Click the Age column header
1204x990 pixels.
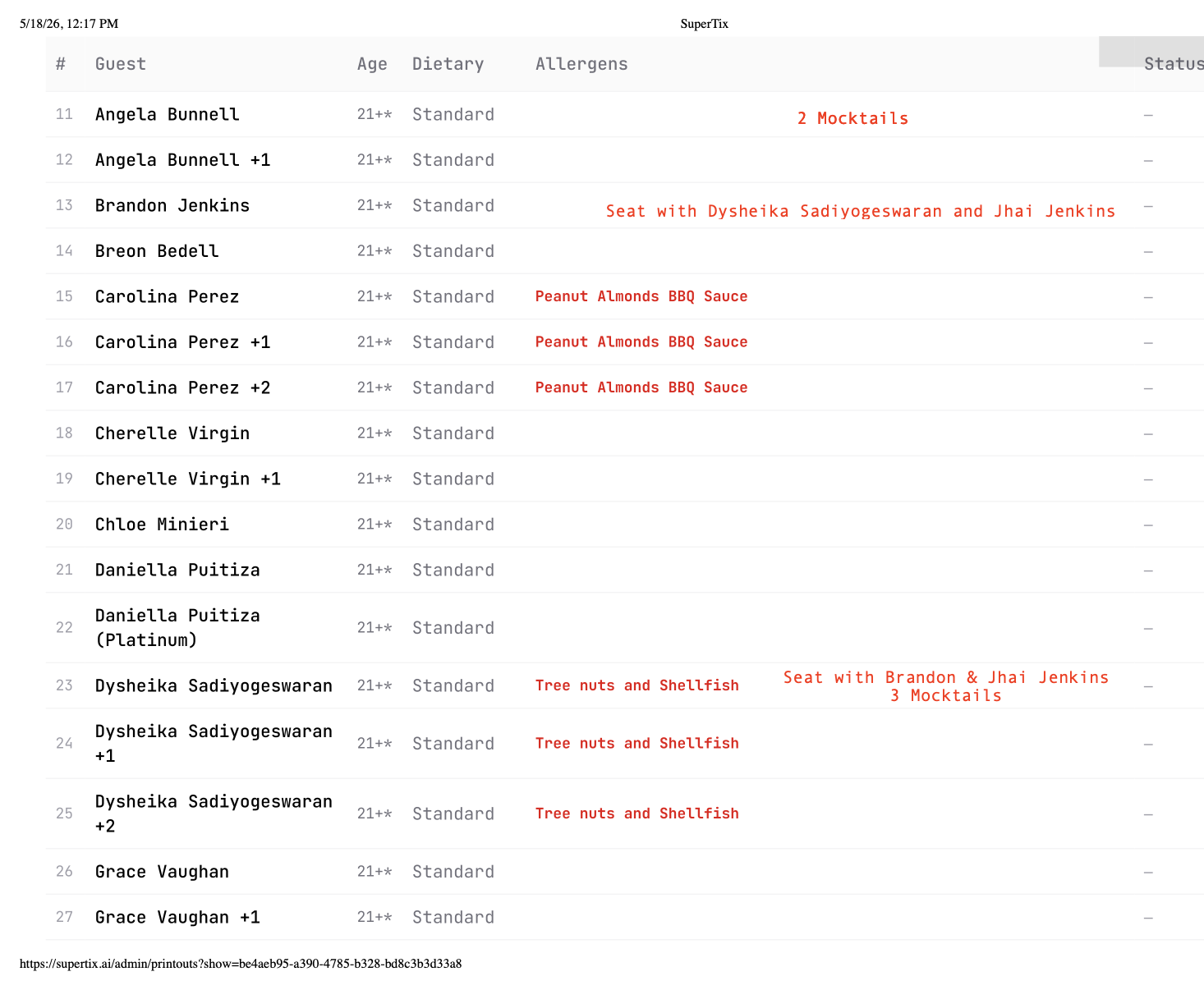point(372,64)
